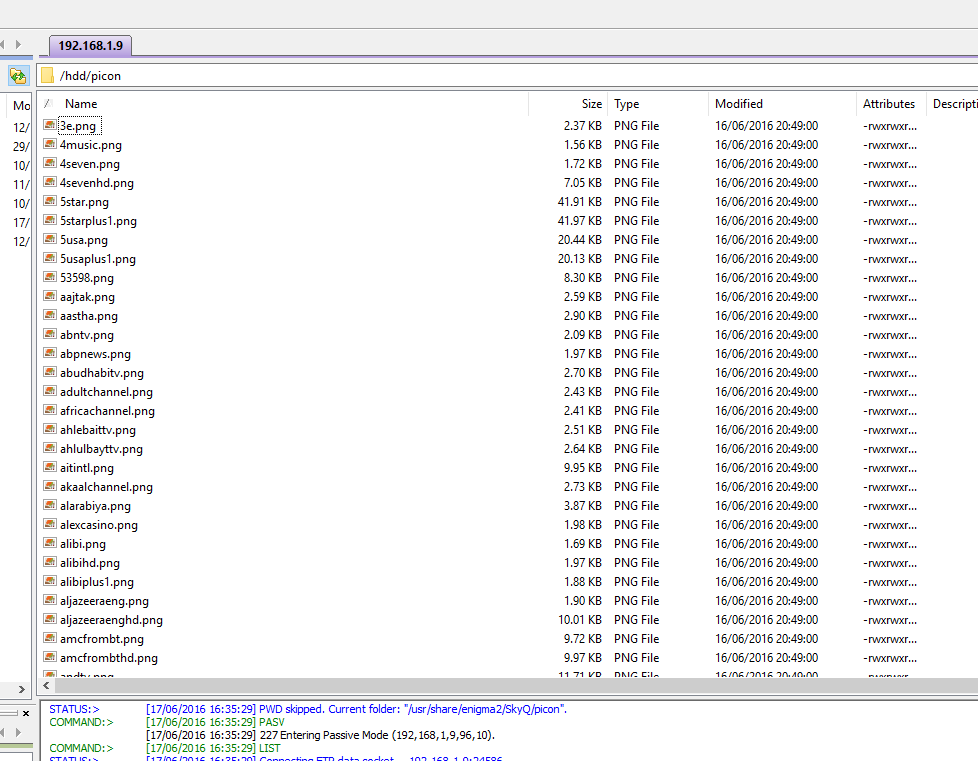The height and width of the screenshot is (761, 978).
Task: Select the 3e.png file icon
Action: coord(50,125)
